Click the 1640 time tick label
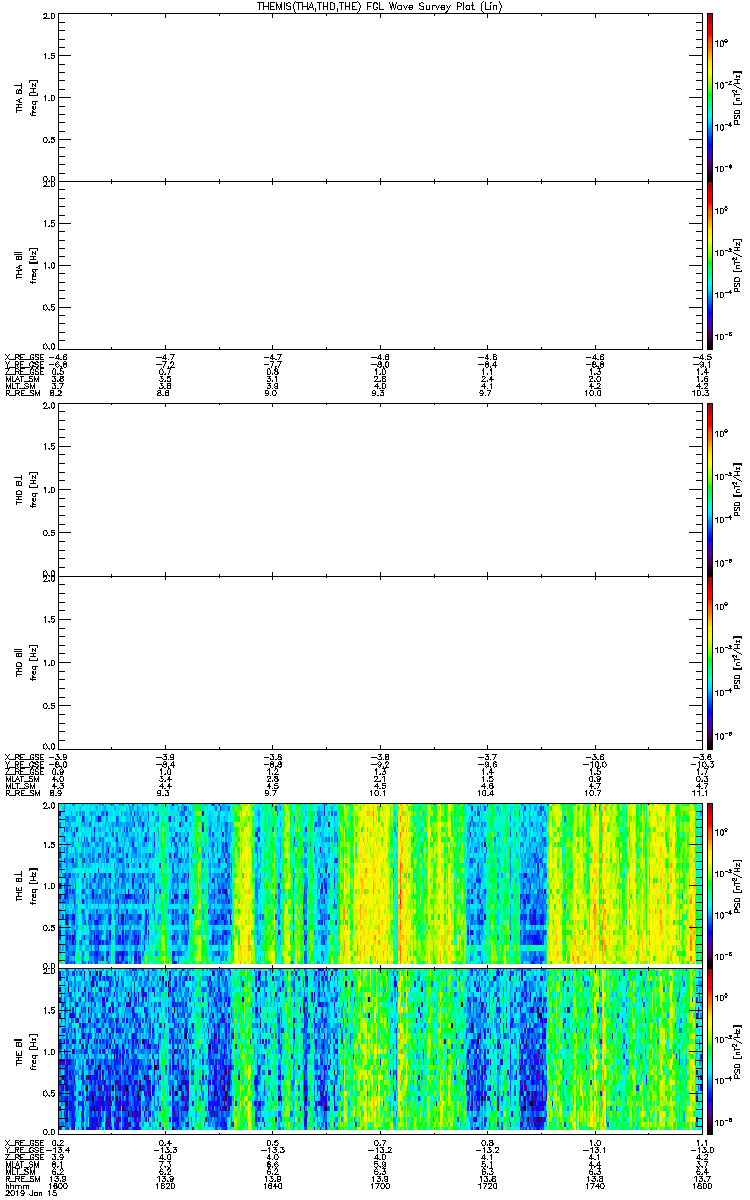The height and width of the screenshot is (1200, 750). 273,1184
